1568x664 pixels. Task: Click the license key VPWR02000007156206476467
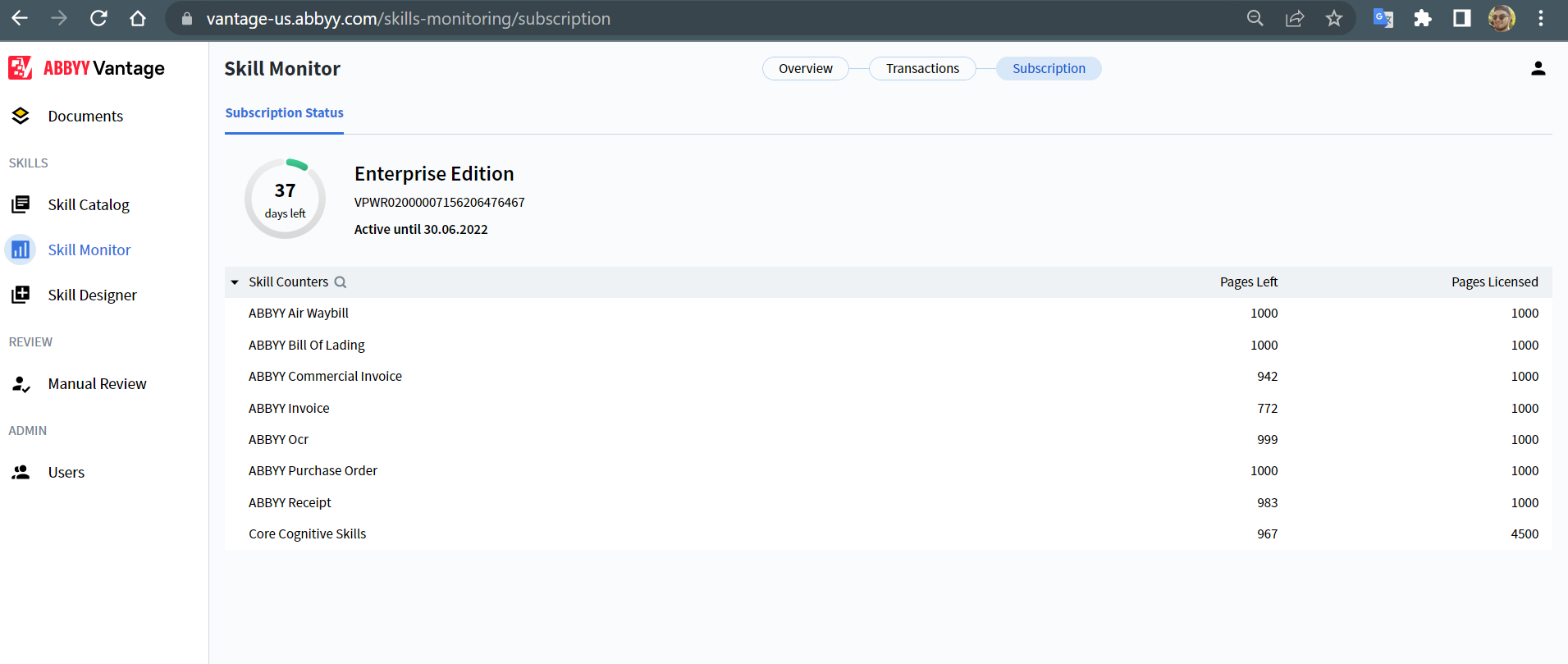tap(440, 203)
